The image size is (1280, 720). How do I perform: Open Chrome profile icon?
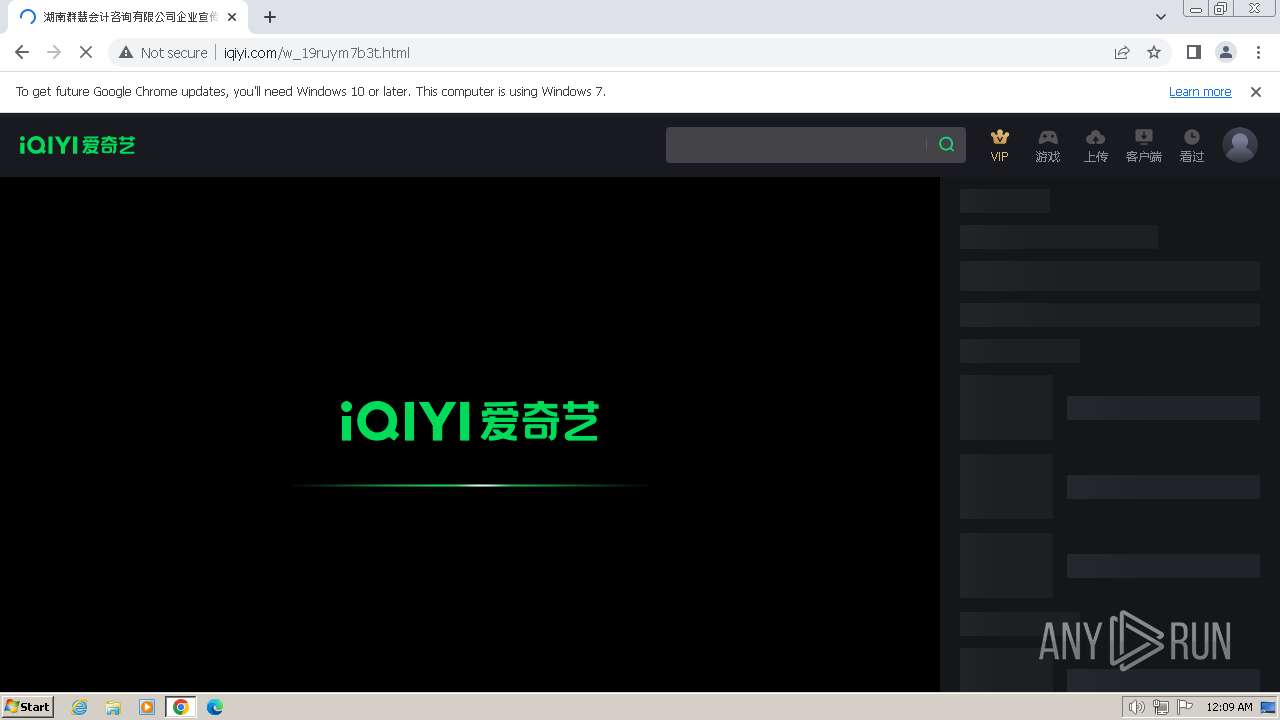click(1226, 53)
